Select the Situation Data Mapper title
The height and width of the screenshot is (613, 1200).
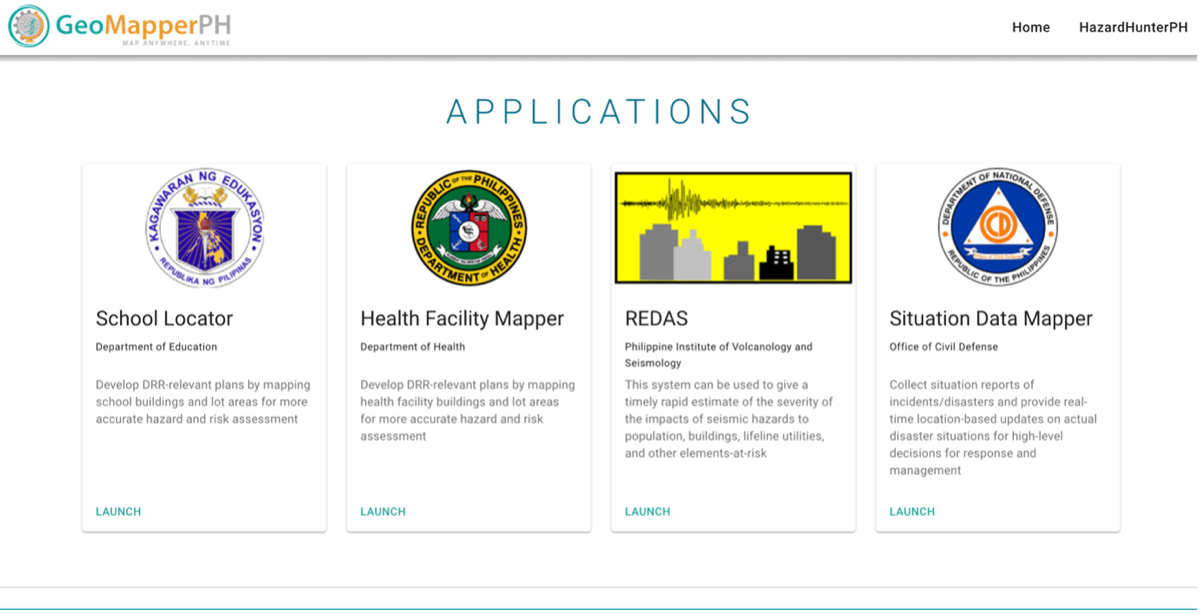point(991,319)
